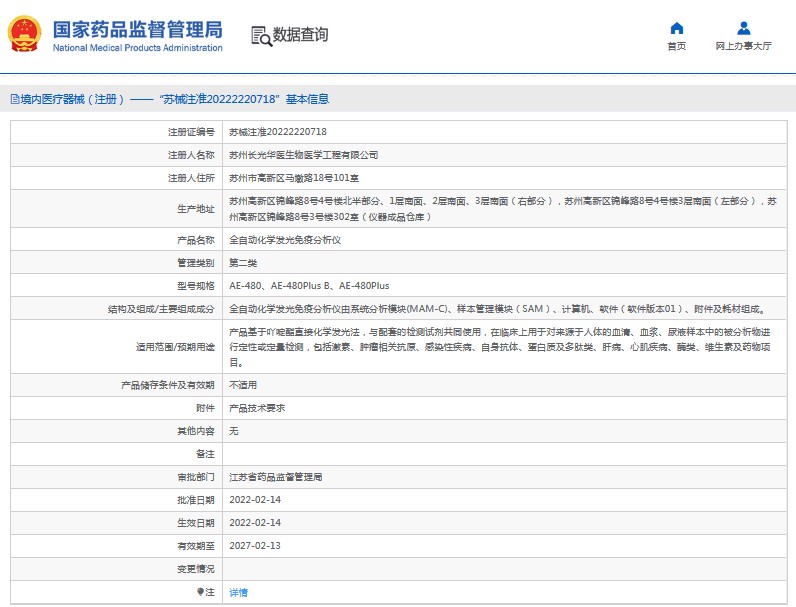Select 江苏省药品监督管理局 value
Screen dimensions: 796x607
pos(276,477)
